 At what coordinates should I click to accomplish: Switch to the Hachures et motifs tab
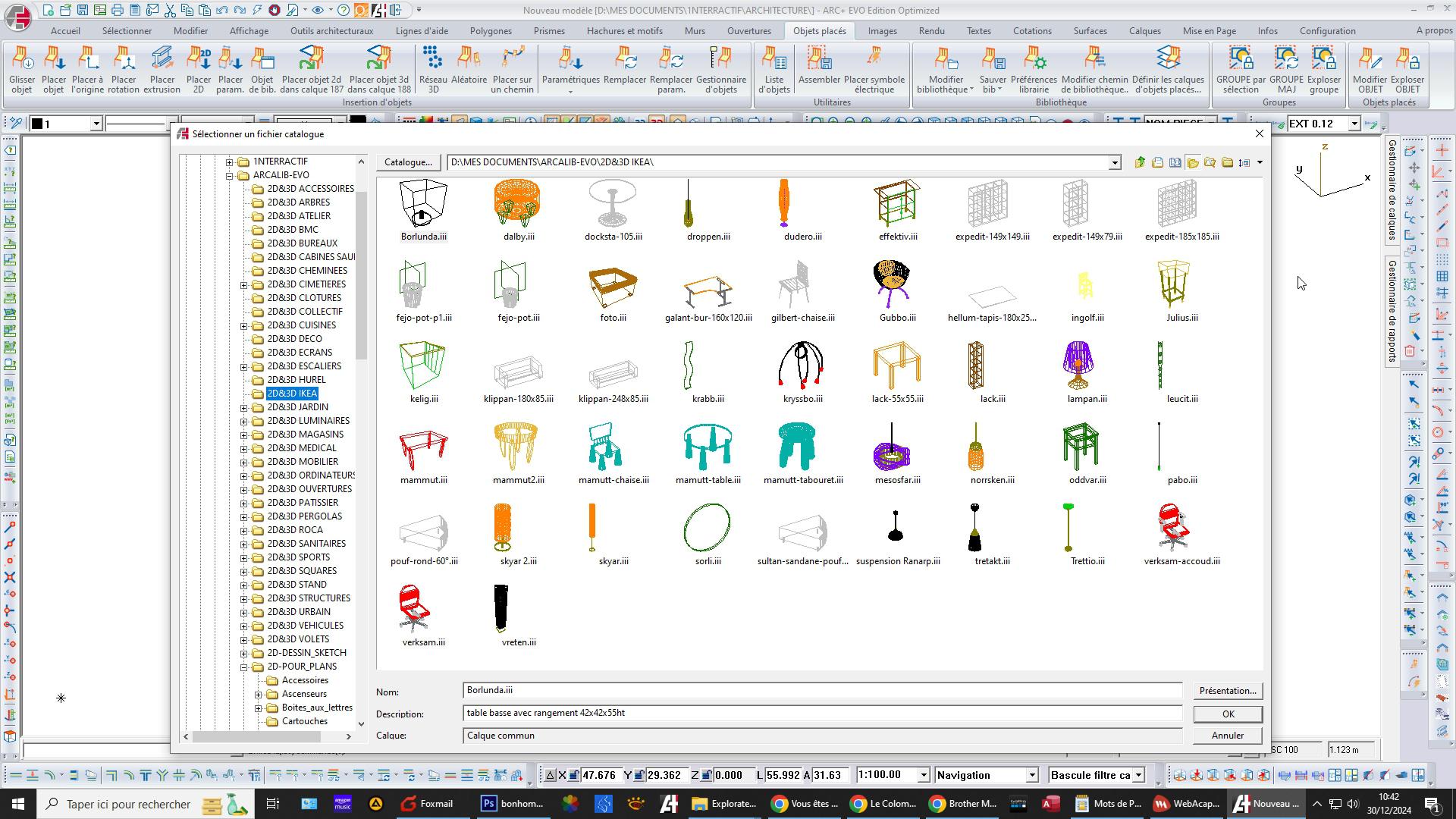(x=624, y=31)
